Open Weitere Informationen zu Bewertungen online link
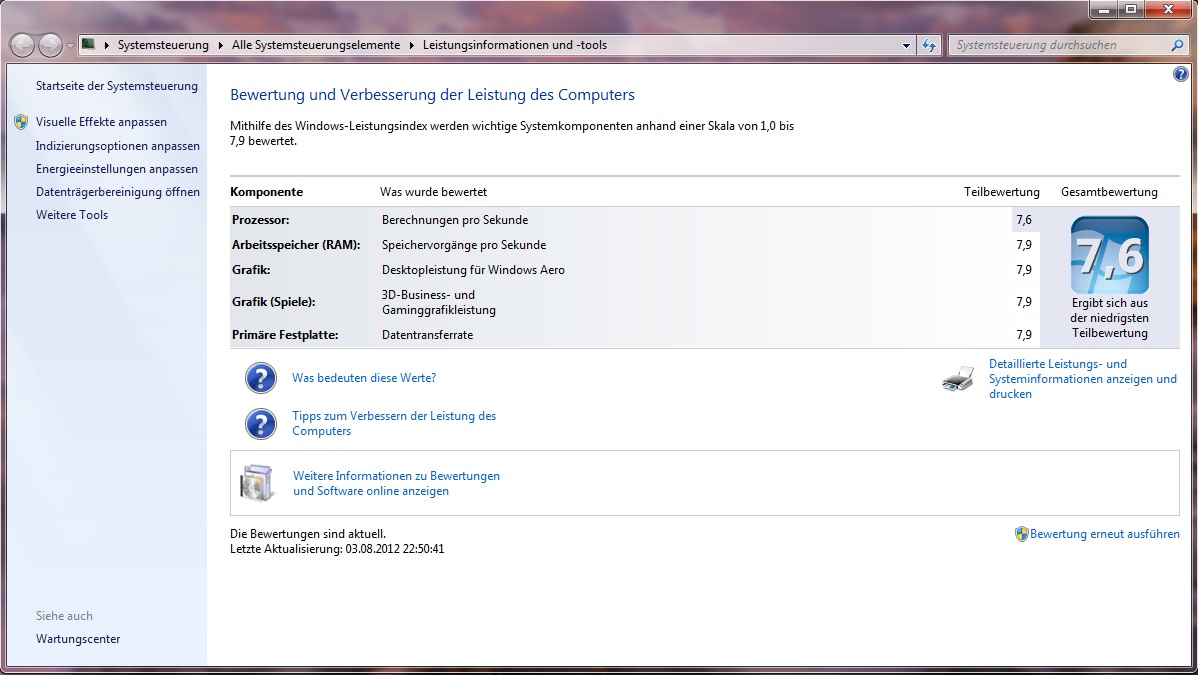The image size is (1198, 675). coord(397,483)
